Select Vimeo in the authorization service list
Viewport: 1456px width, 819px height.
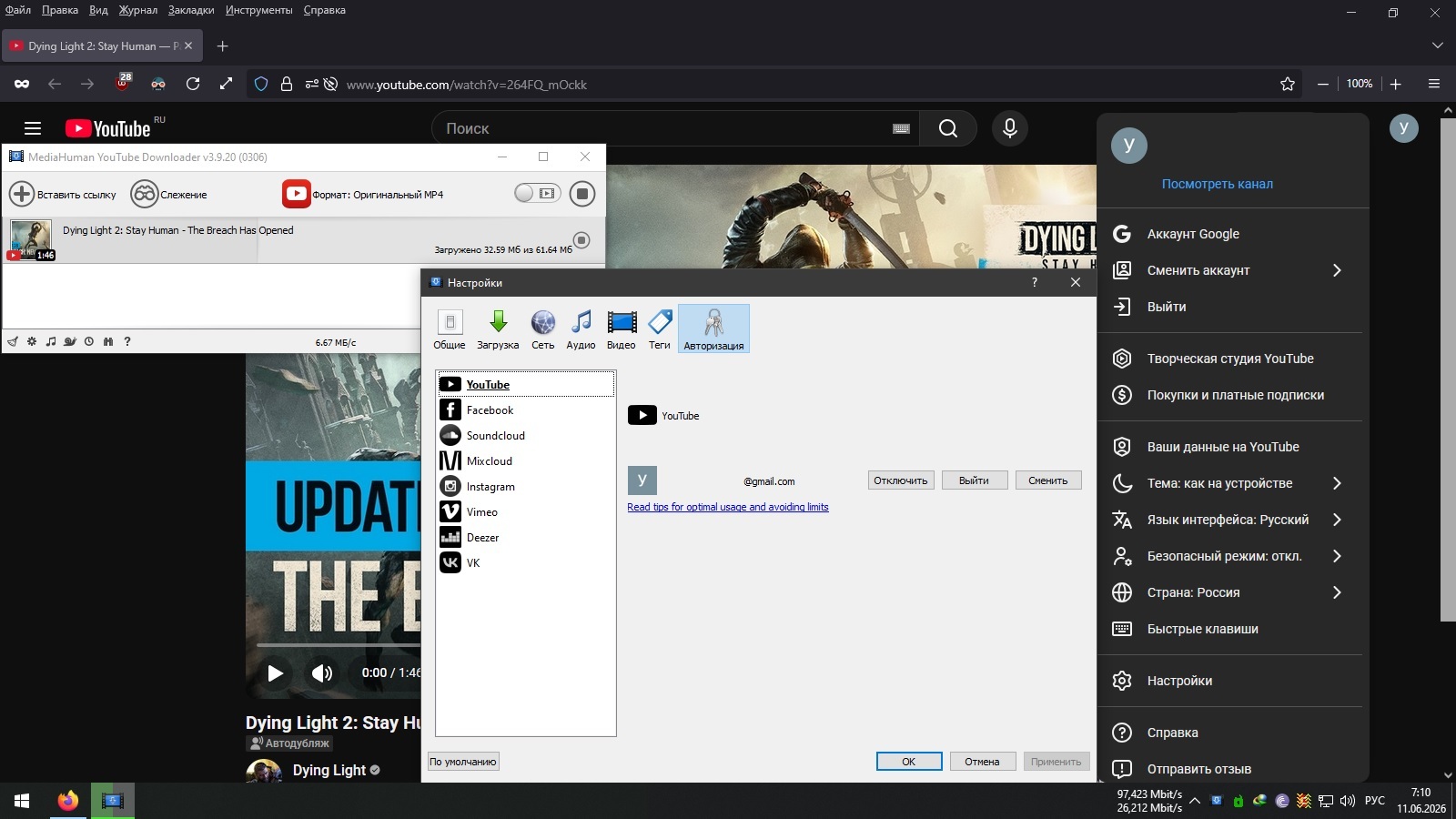pos(526,512)
